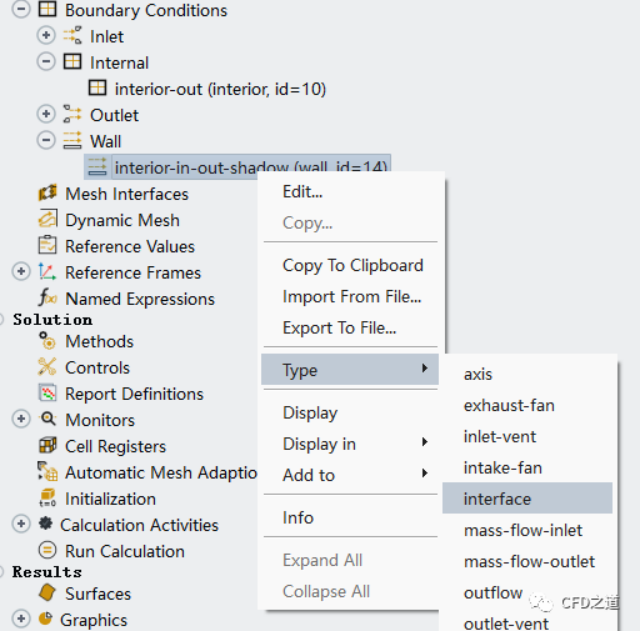This screenshot has width=640, height=631.
Task: Click the Named Expressions fx icon
Action: [x=47, y=299]
